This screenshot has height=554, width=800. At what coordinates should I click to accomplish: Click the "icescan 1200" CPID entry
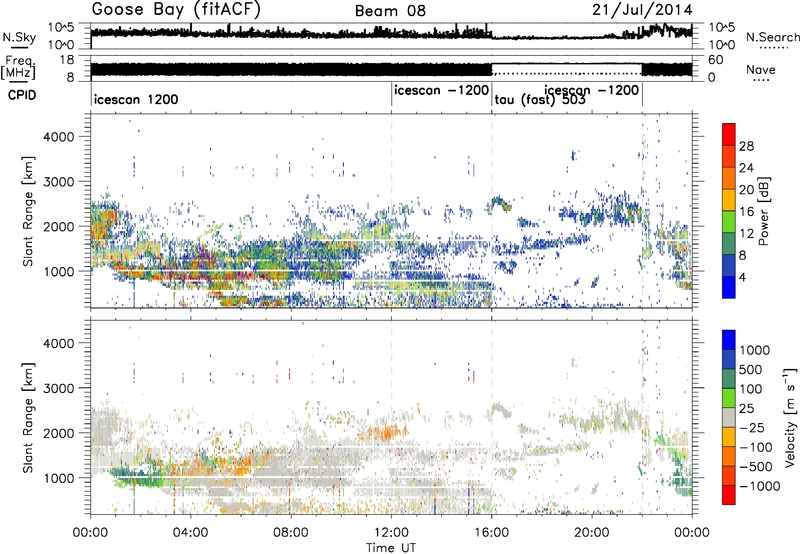(136, 99)
